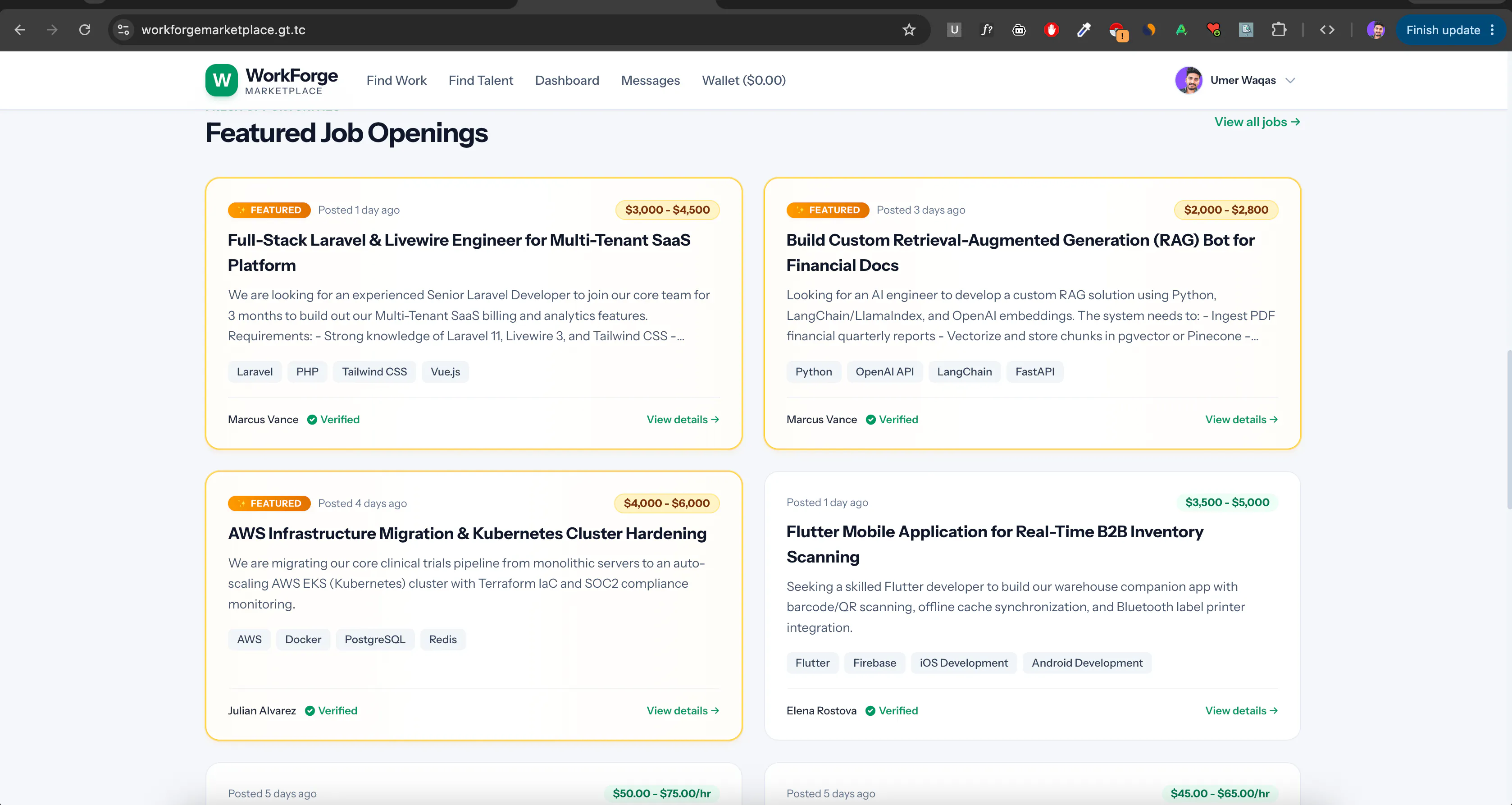
Task: Open the Full-Stack Laravel & Livewire Engineer job title
Action: pos(459,252)
